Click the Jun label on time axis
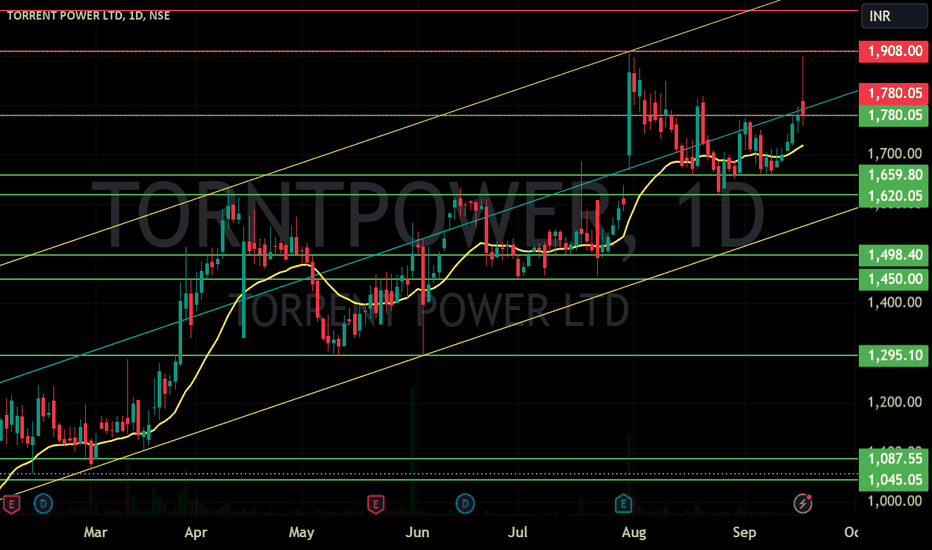Screen dimensions: 932x550 click(417, 532)
